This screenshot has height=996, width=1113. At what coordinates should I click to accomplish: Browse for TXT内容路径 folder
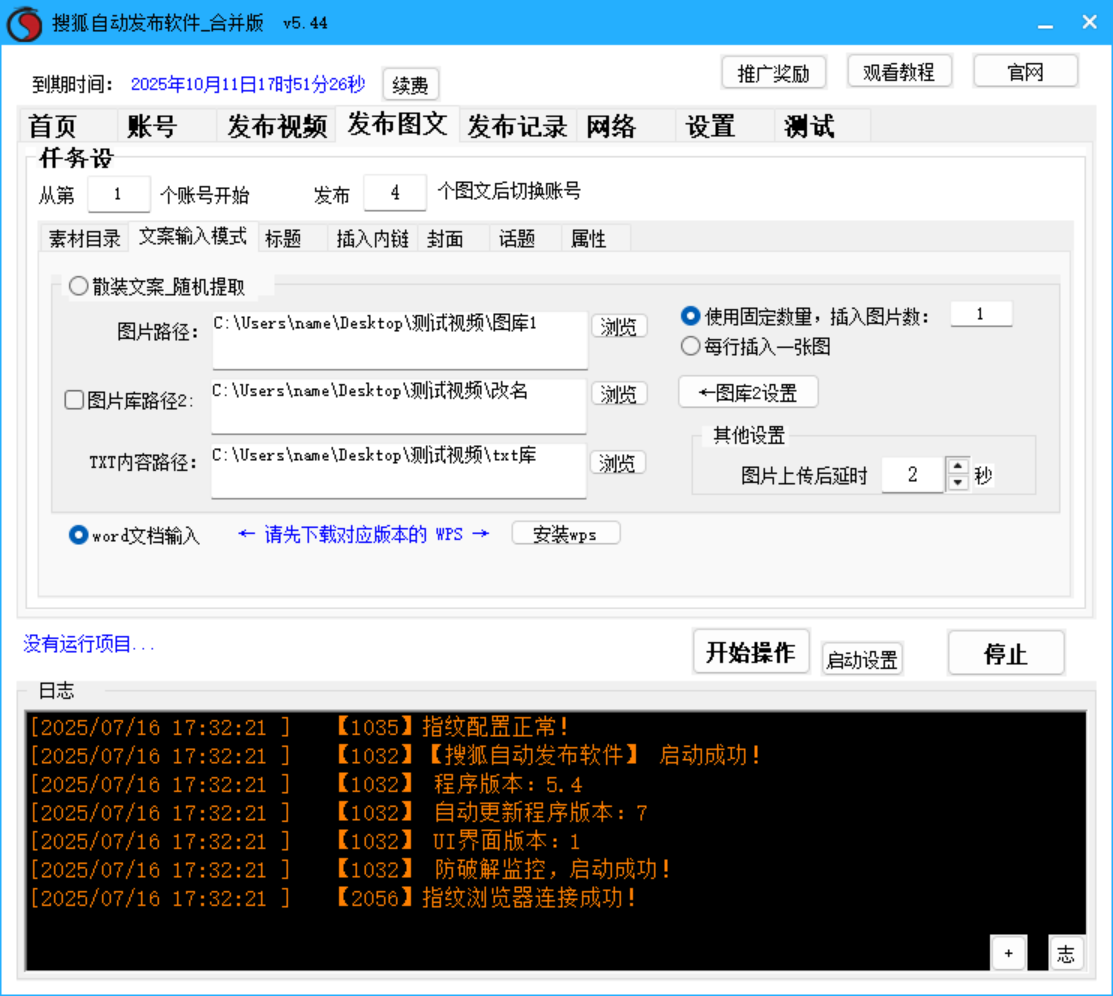pyautogui.click(x=618, y=463)
